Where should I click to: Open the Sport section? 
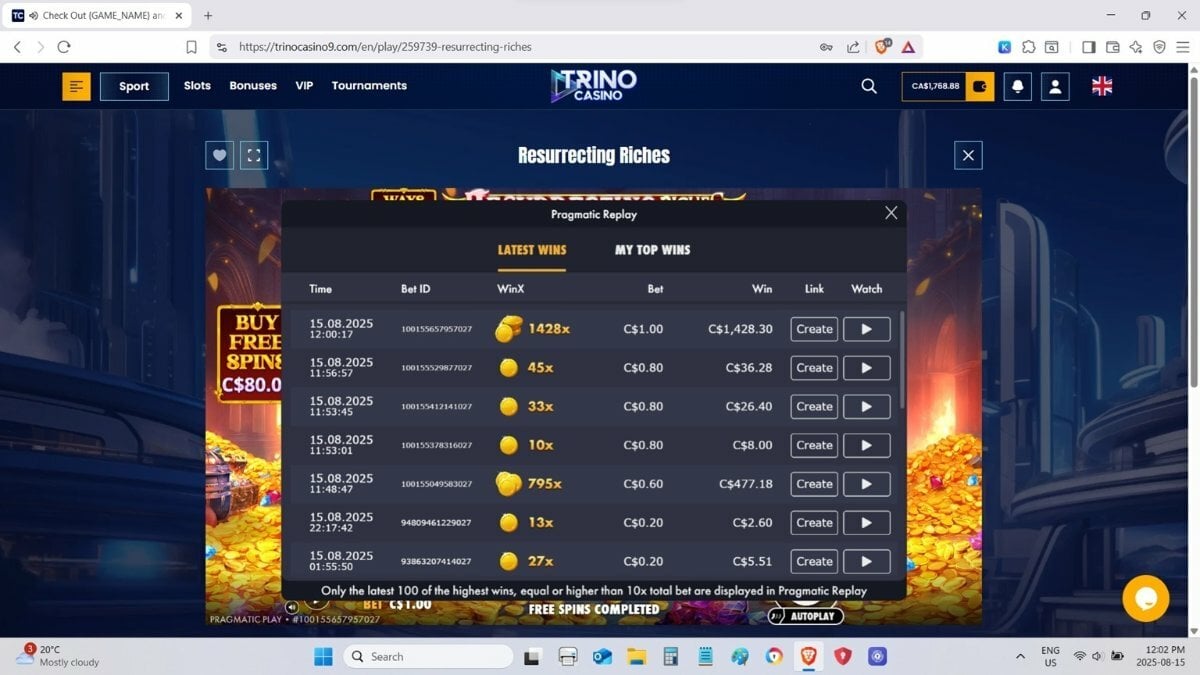134,86
